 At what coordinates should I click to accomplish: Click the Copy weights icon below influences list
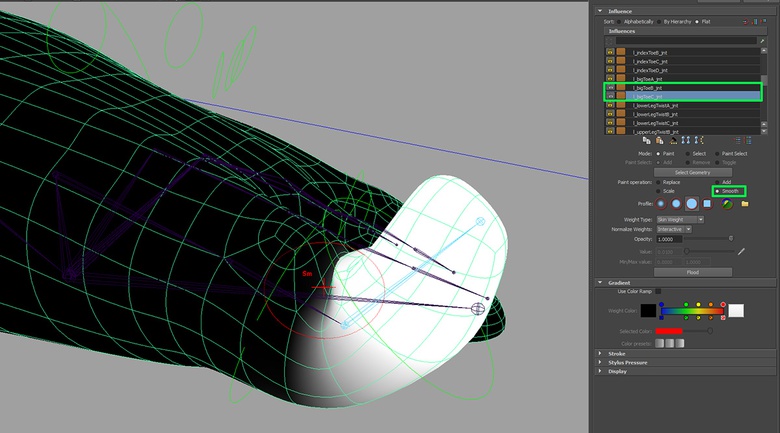pos(647,141)
